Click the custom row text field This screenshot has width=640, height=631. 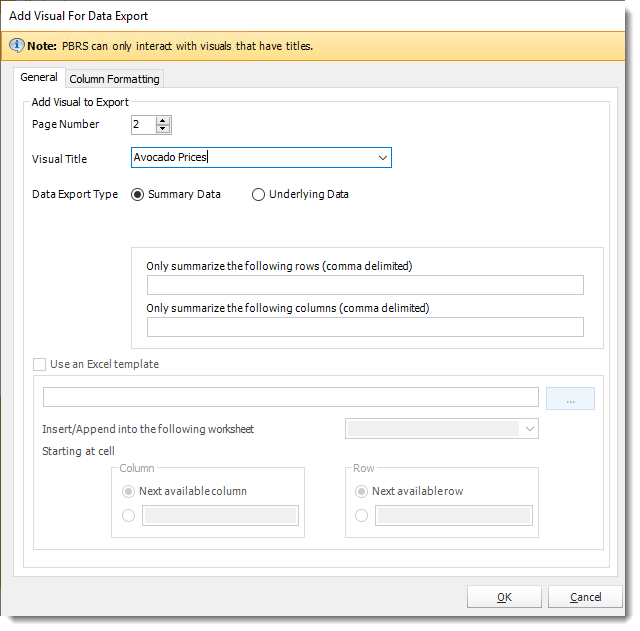click(x=454, y=515)
